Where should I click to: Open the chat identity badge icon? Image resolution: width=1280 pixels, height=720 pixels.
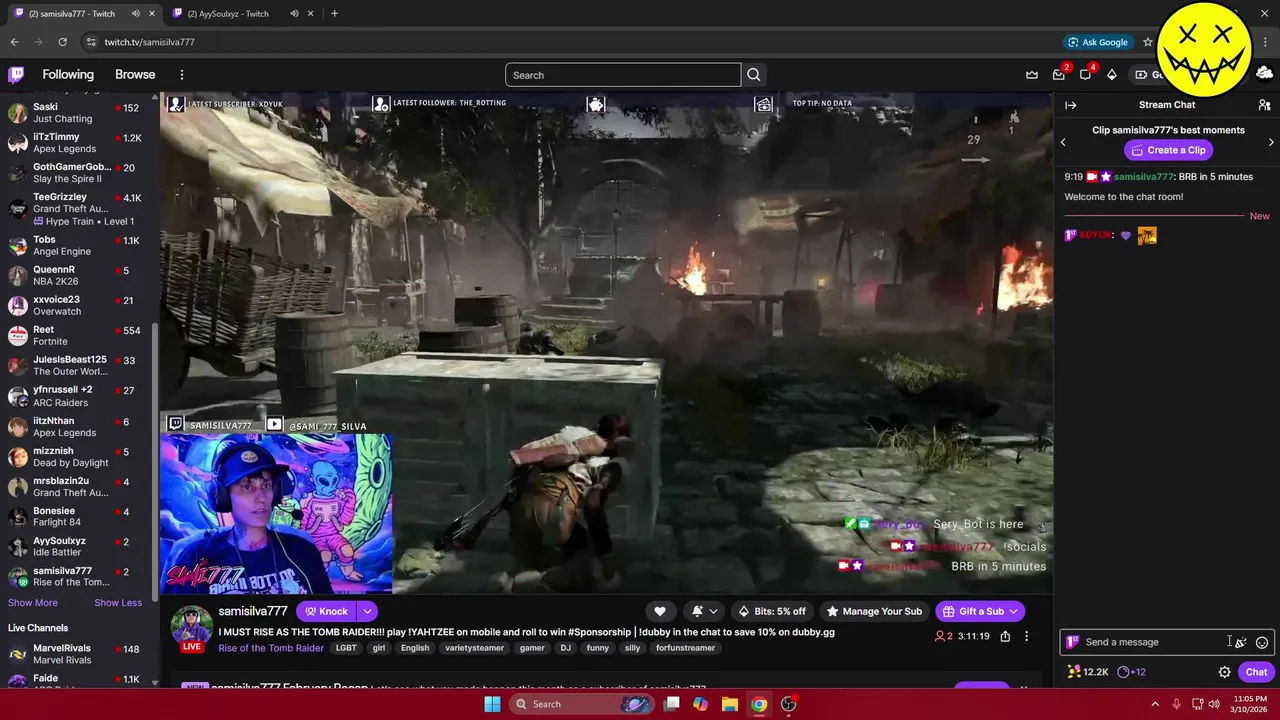click(x=1073, y=642)
